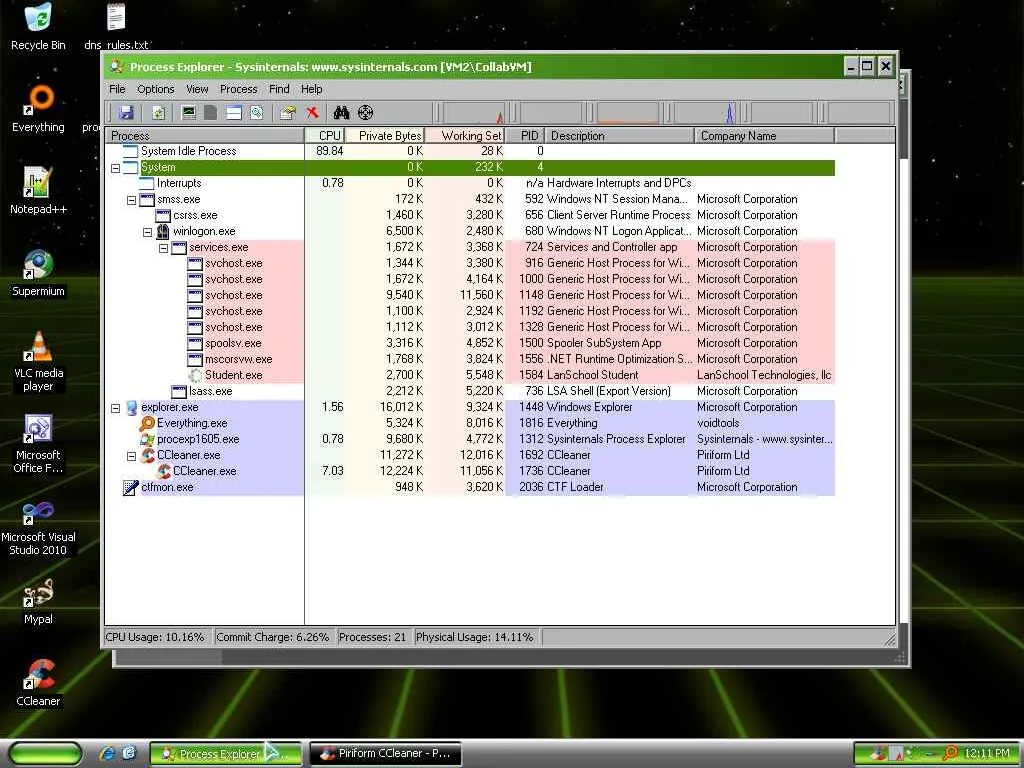This screenshot has height=768, width=1024.
Task: Select the mscorsvw.exe process
Action: (x=470, y=359)
